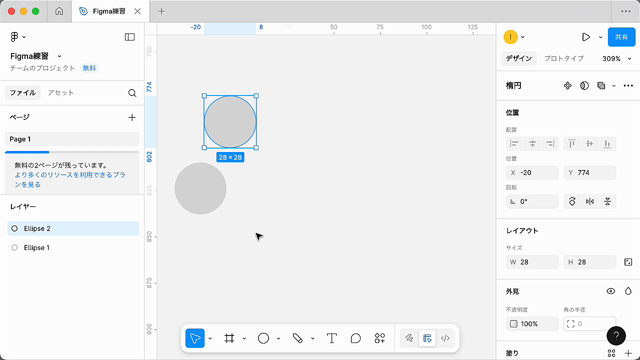Switch to the デザイン tab

point(518,59)
